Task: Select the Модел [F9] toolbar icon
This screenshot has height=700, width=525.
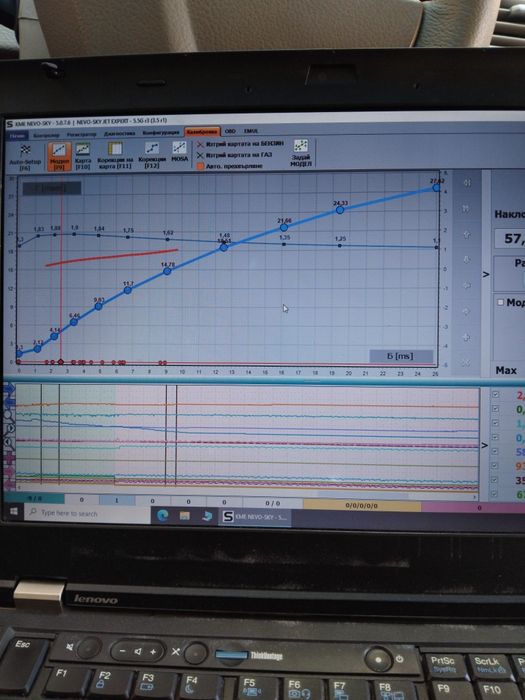Action: [x=59, y=156]
